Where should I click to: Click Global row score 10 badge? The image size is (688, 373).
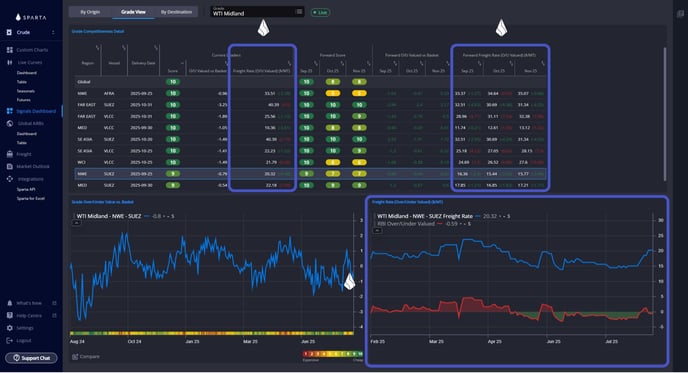(x=173, y=82)
